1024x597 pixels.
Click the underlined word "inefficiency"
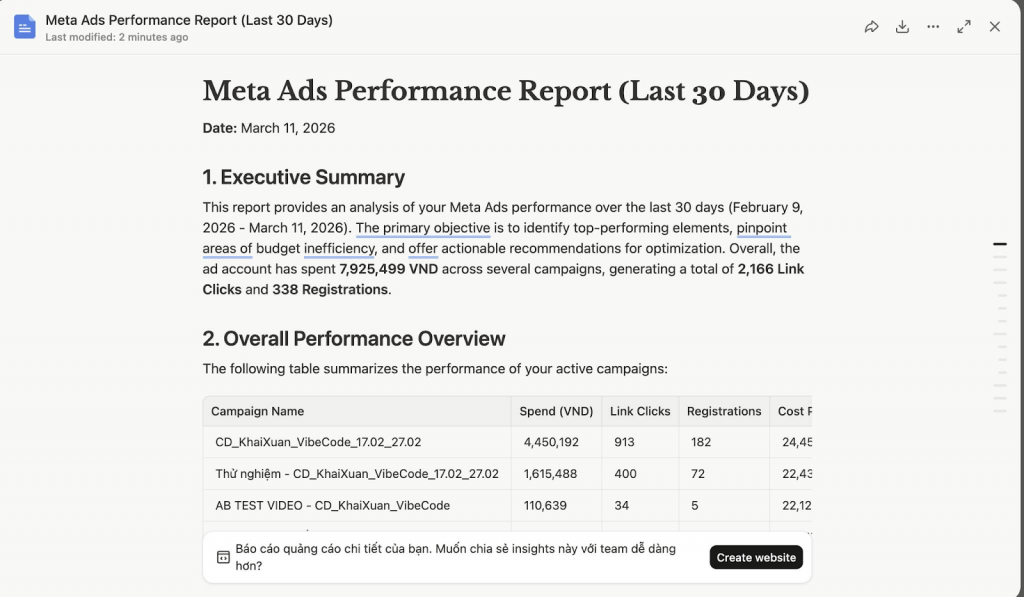click(340, 248)
